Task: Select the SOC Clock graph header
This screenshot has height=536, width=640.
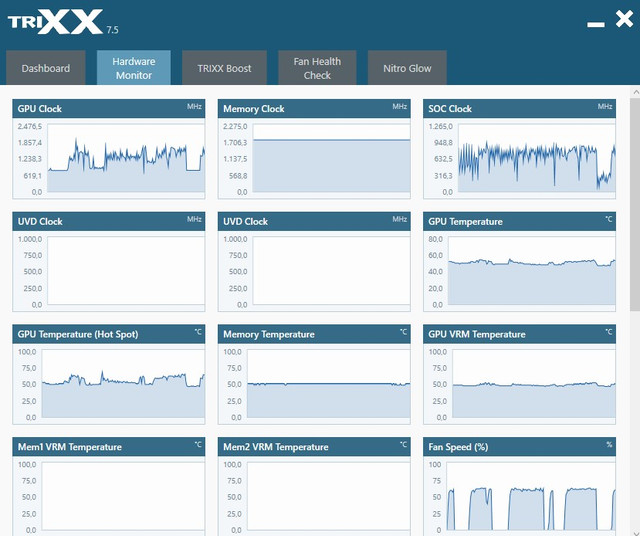Action: tap(519, 109)
